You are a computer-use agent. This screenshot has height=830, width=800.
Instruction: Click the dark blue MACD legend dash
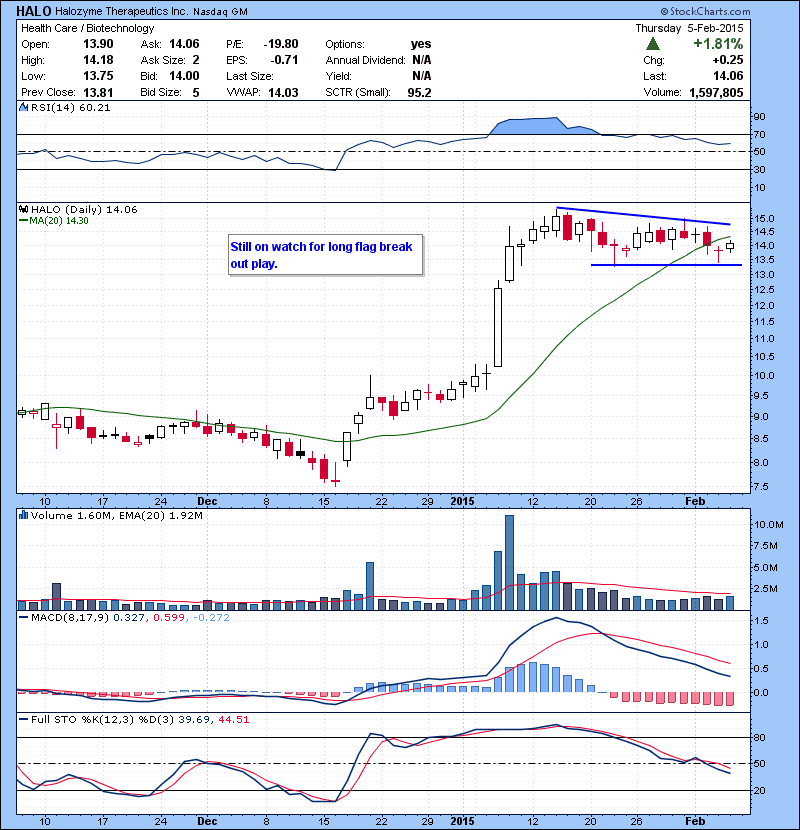(23, 617)
